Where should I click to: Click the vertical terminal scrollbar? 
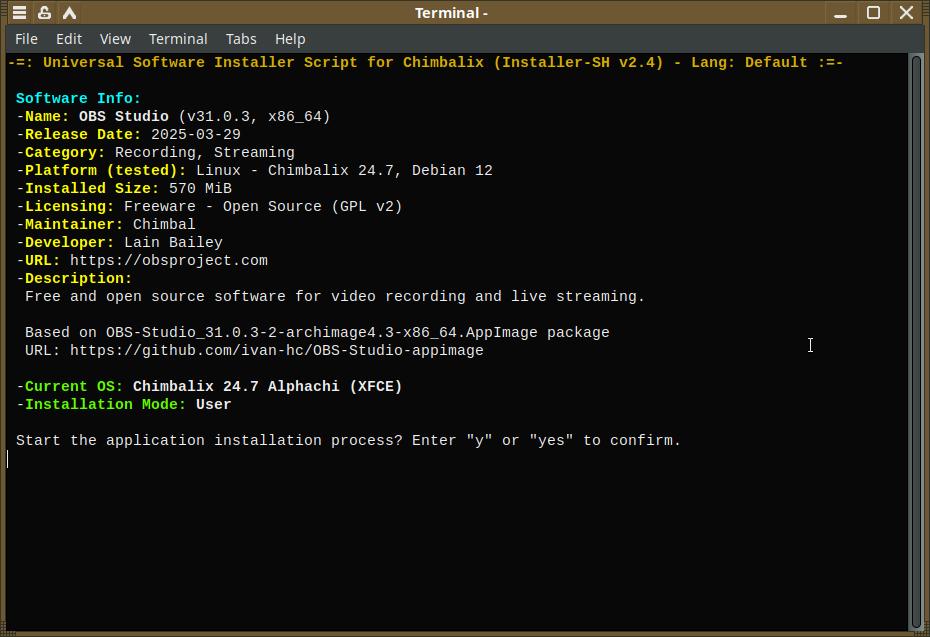click(x=916, y=340)
